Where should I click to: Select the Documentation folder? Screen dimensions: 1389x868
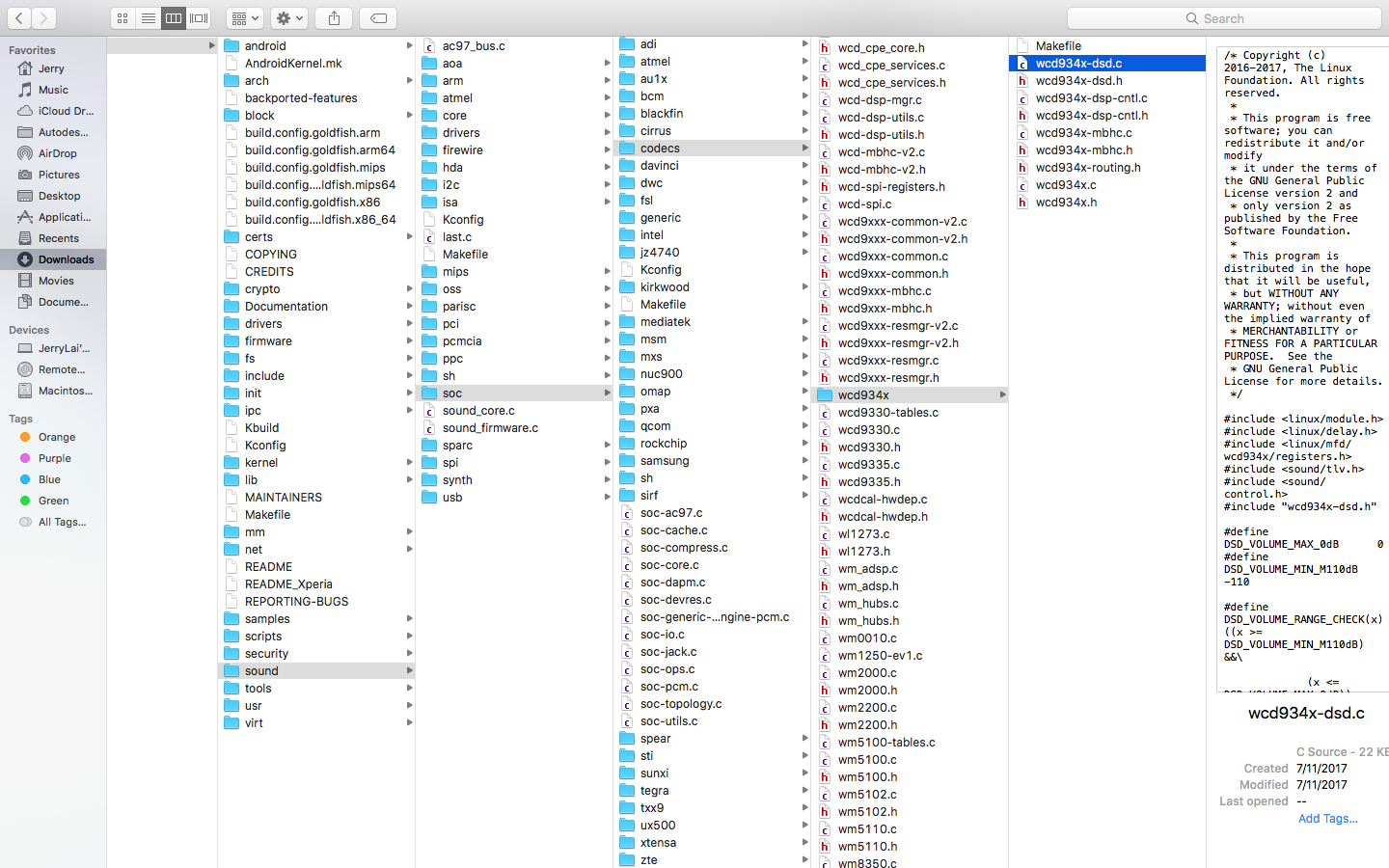316,306
